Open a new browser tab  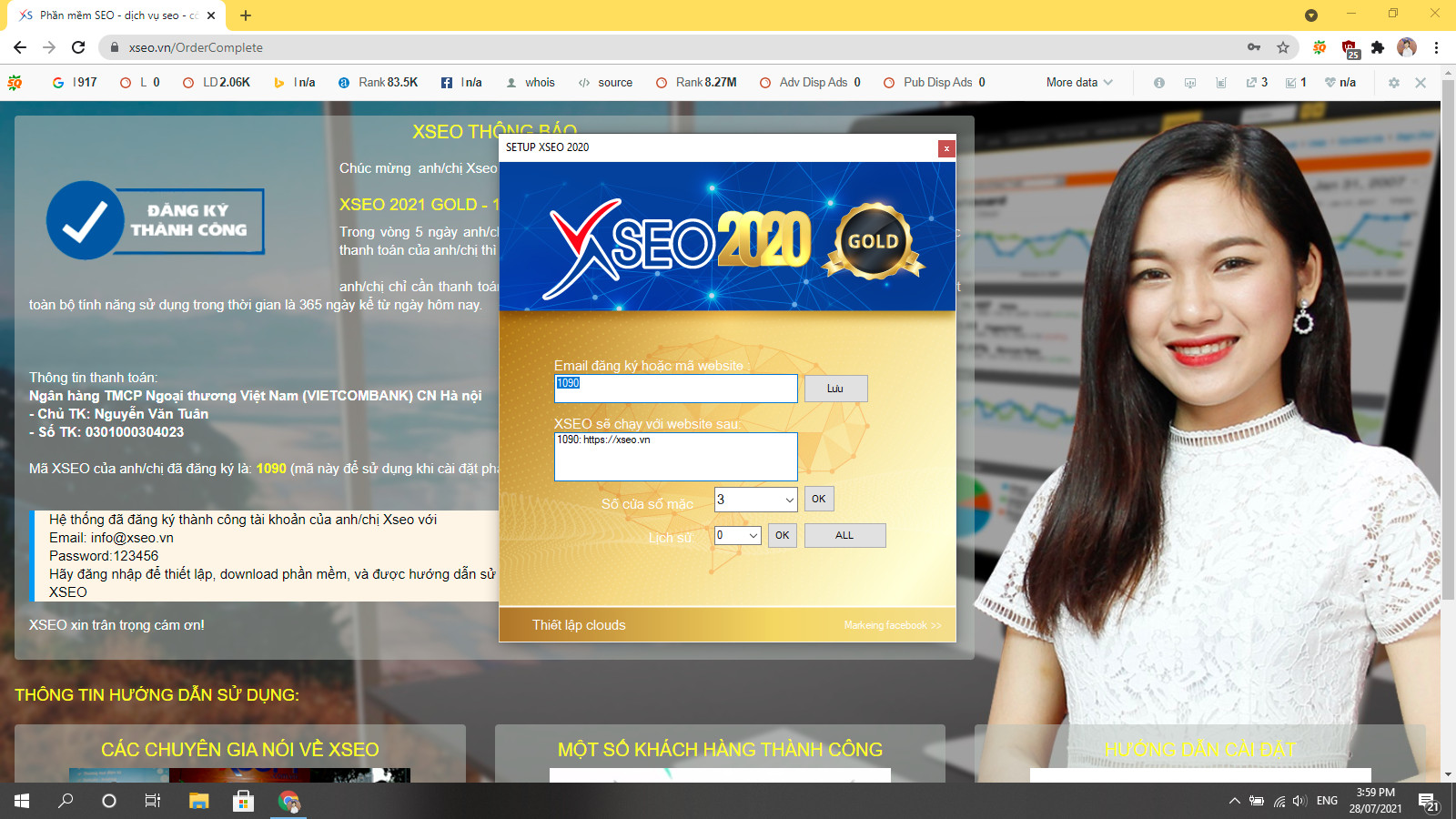246,15
